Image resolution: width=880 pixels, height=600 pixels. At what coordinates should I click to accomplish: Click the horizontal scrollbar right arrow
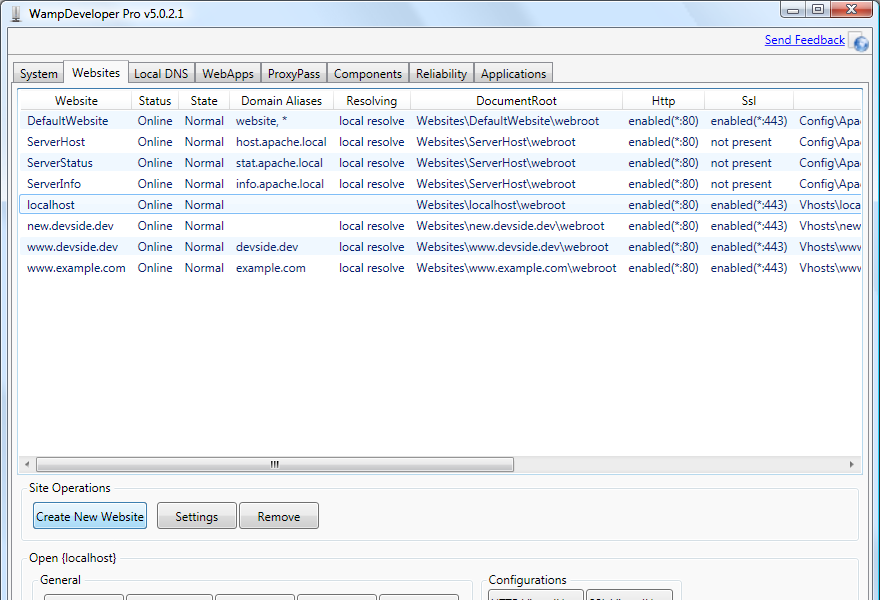coord(852,464)
